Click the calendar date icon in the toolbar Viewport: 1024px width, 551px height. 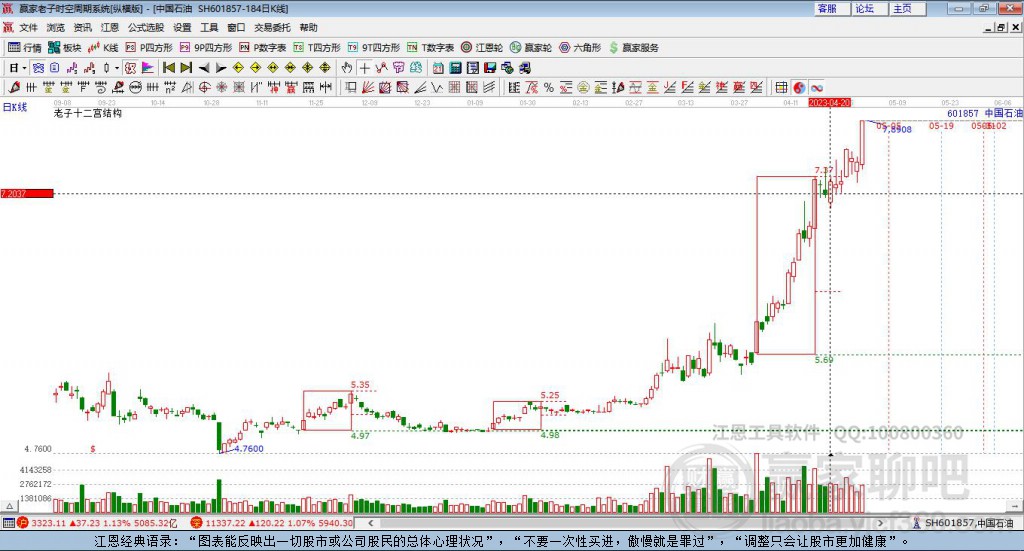[x=438, y=68]
